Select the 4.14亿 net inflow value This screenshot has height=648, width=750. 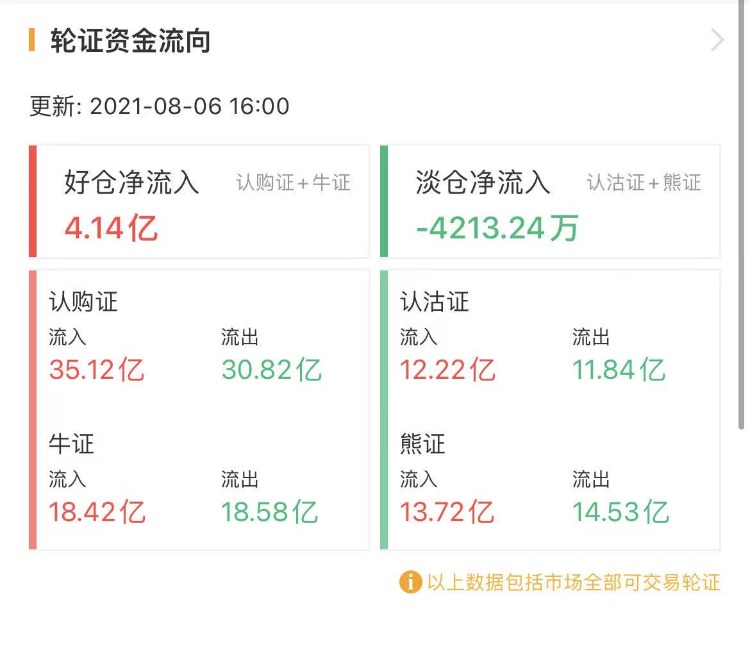(x=111, y=228)
